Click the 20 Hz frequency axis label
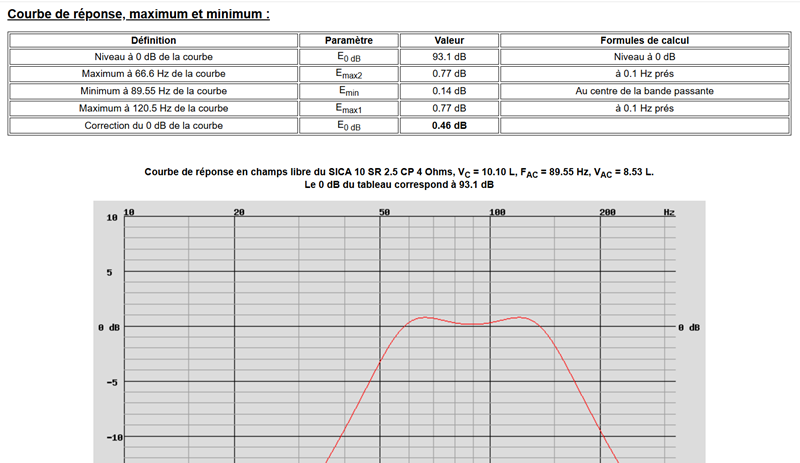The image size is (800, 463). coord(239,212)
